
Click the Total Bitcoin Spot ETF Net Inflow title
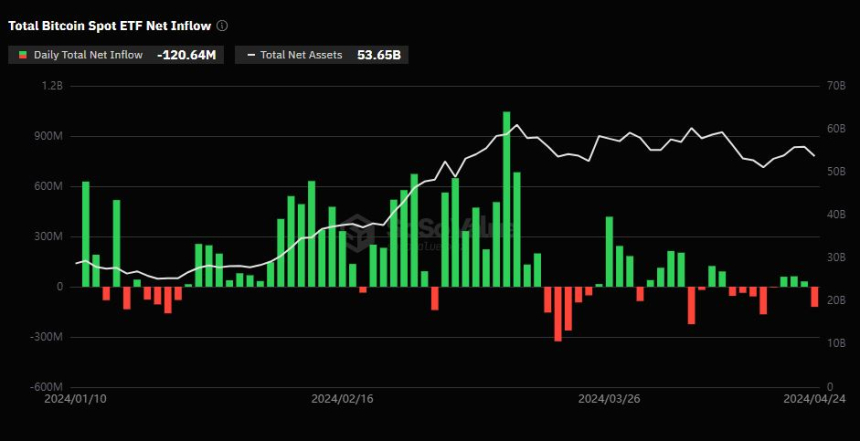tap(109, 25)
